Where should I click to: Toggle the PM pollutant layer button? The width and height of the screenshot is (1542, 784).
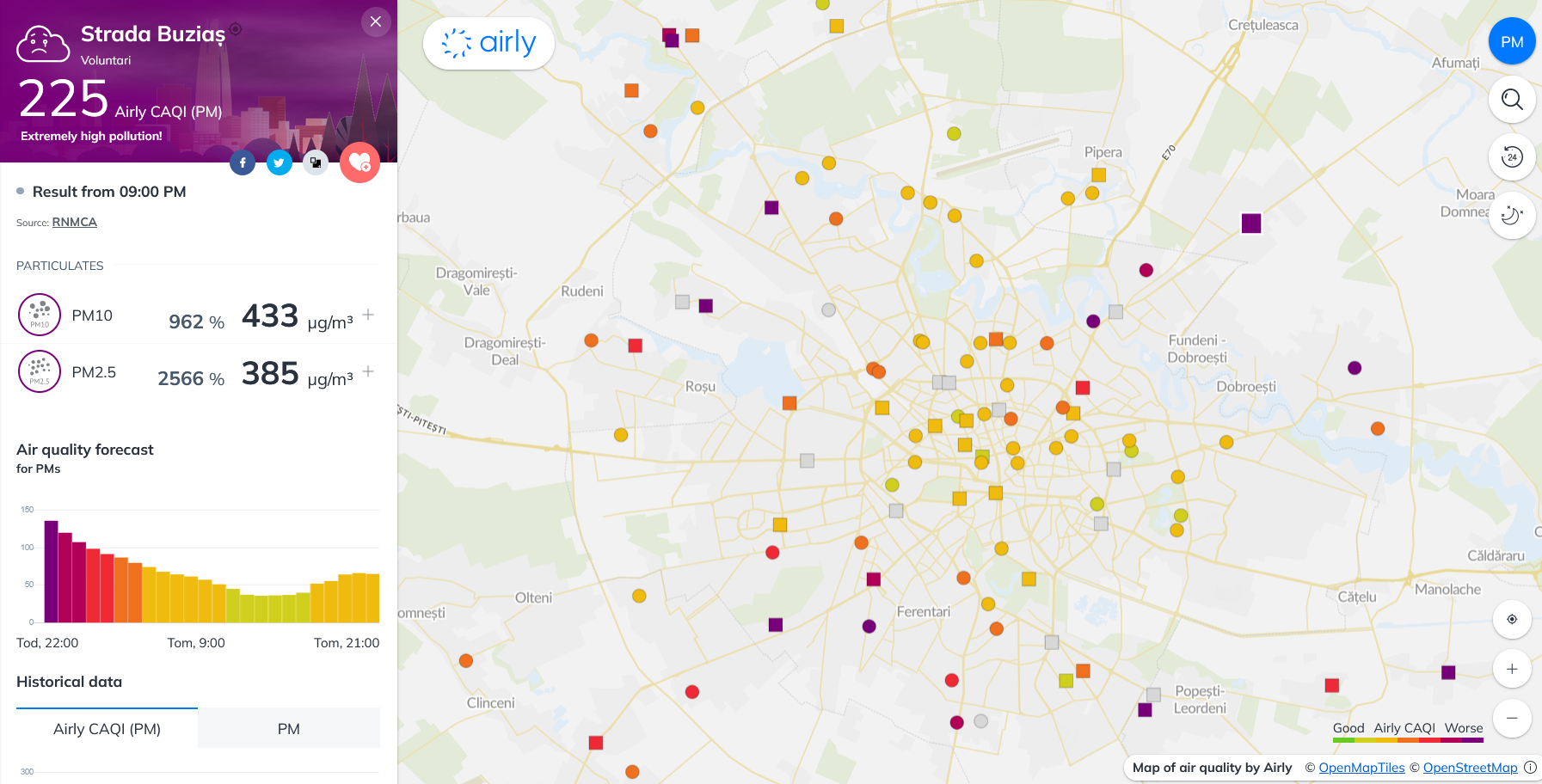pyautogui.click(x=1511, y=41)
